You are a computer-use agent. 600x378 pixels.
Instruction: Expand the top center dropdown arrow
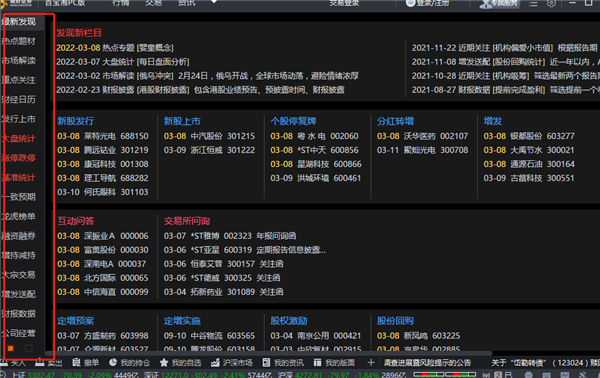click(214, 2)
